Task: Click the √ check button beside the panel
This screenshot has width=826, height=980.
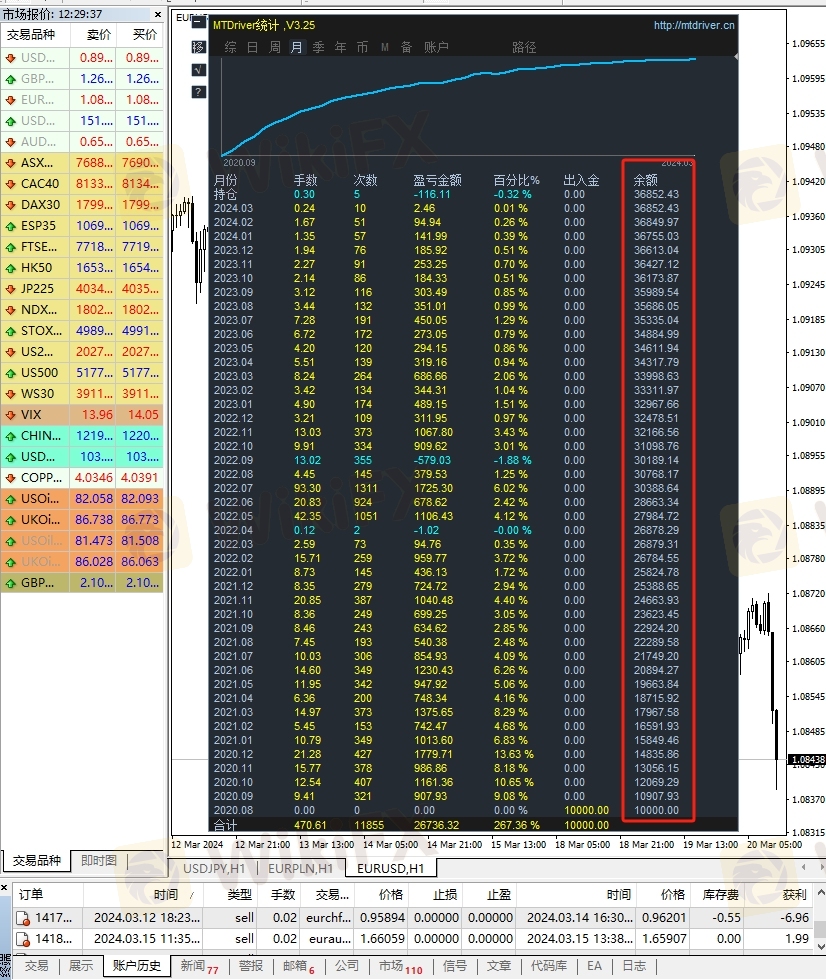Action: (198, 69)
